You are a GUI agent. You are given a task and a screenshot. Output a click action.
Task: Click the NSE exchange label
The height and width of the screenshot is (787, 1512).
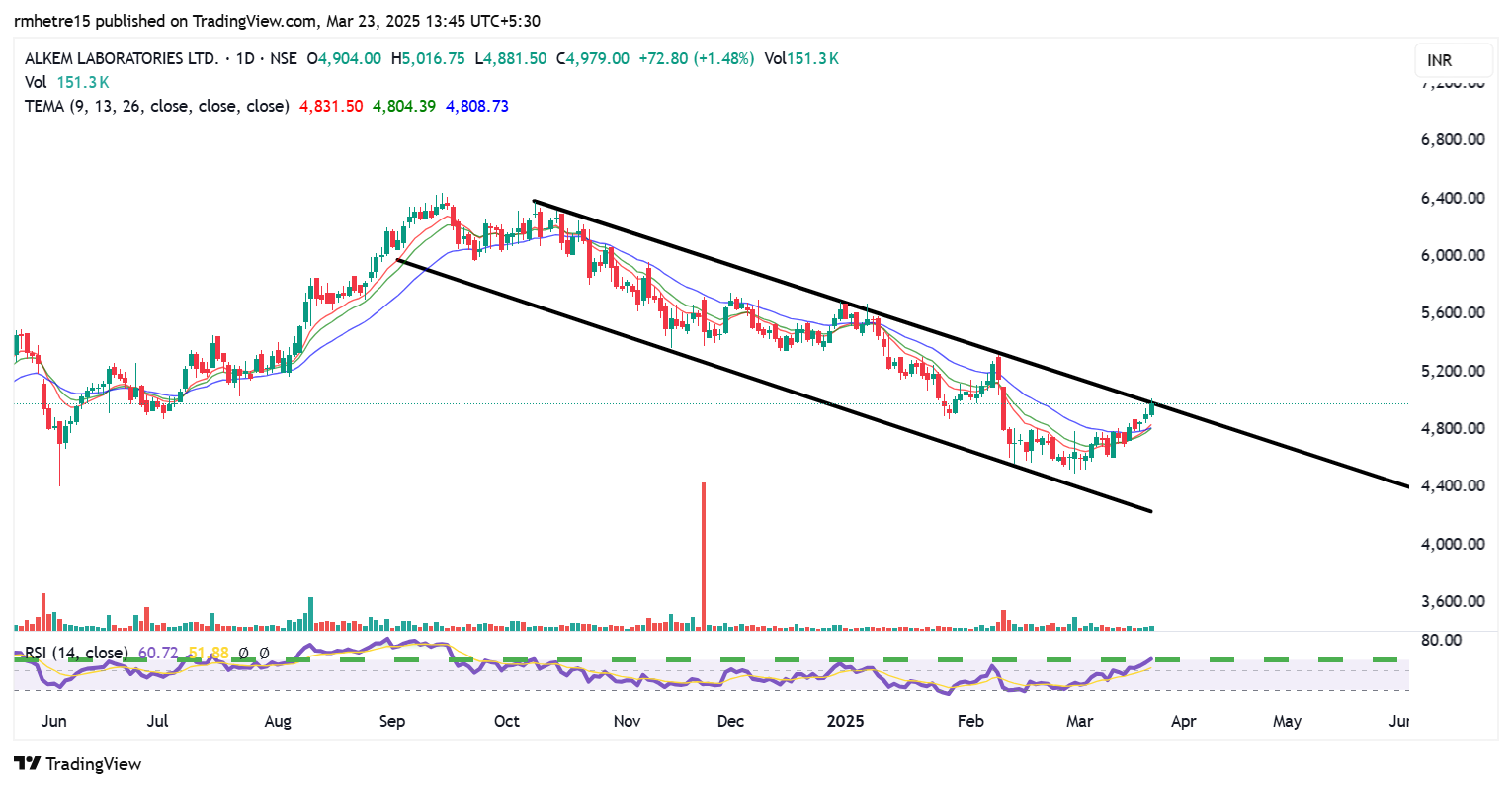(284, 58)
